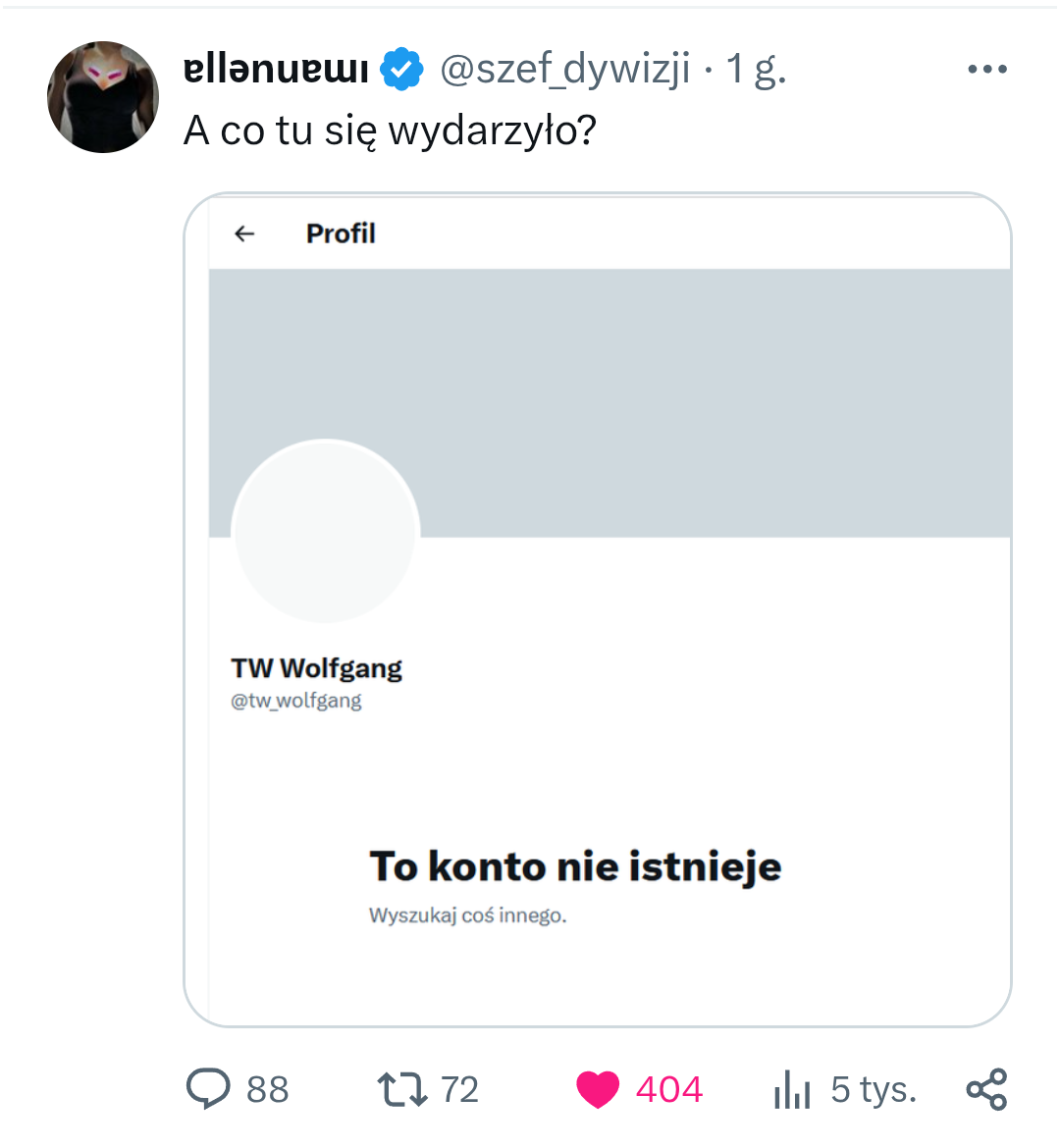1060x1148 pixels.
Task: Open the @szef_dywizji handle link
Action: [x=564, y=70]
